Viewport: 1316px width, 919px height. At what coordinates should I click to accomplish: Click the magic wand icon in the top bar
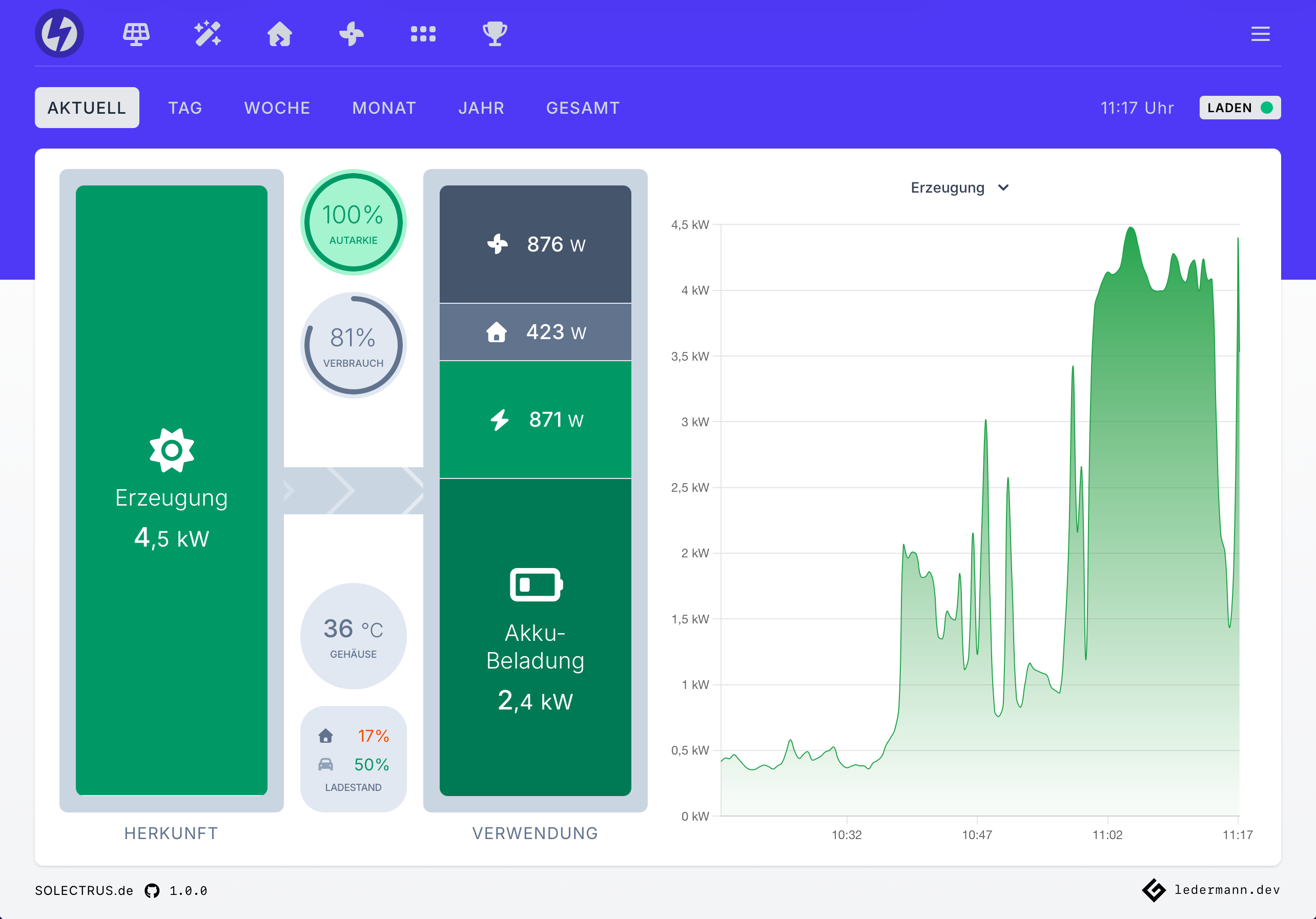208,34
